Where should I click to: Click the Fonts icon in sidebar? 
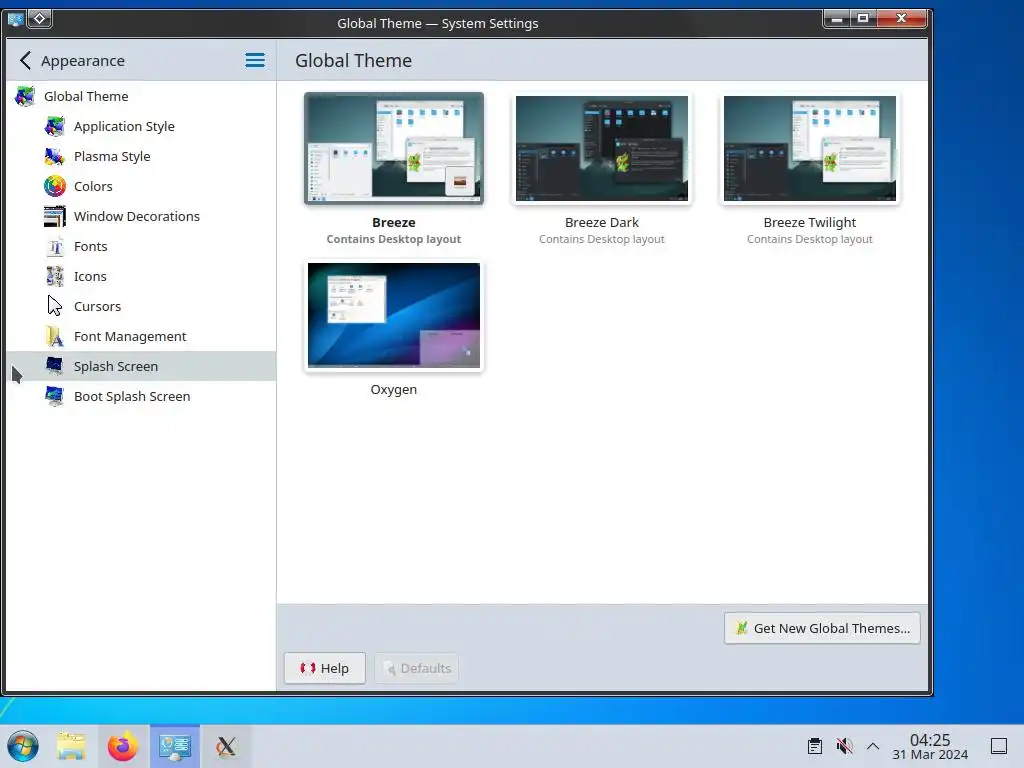click(x=55, y=247)
